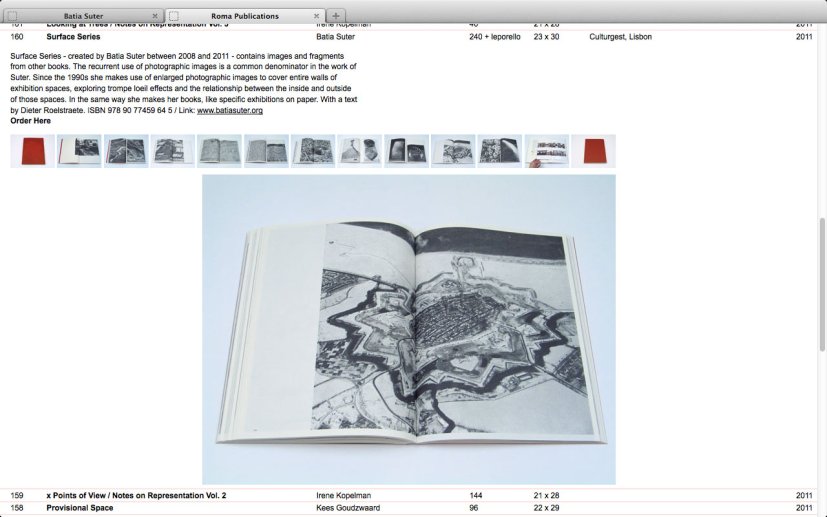This screenshot has width=827, height=517.
Task: Select eleventh thumbnail of book spread
Action: point(500,151)
